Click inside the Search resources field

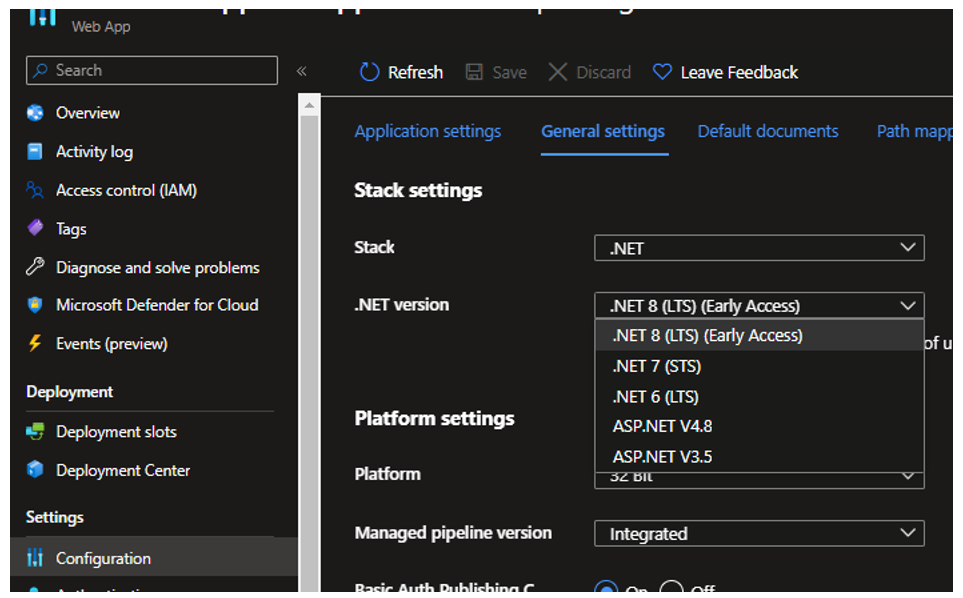(151, 70)
